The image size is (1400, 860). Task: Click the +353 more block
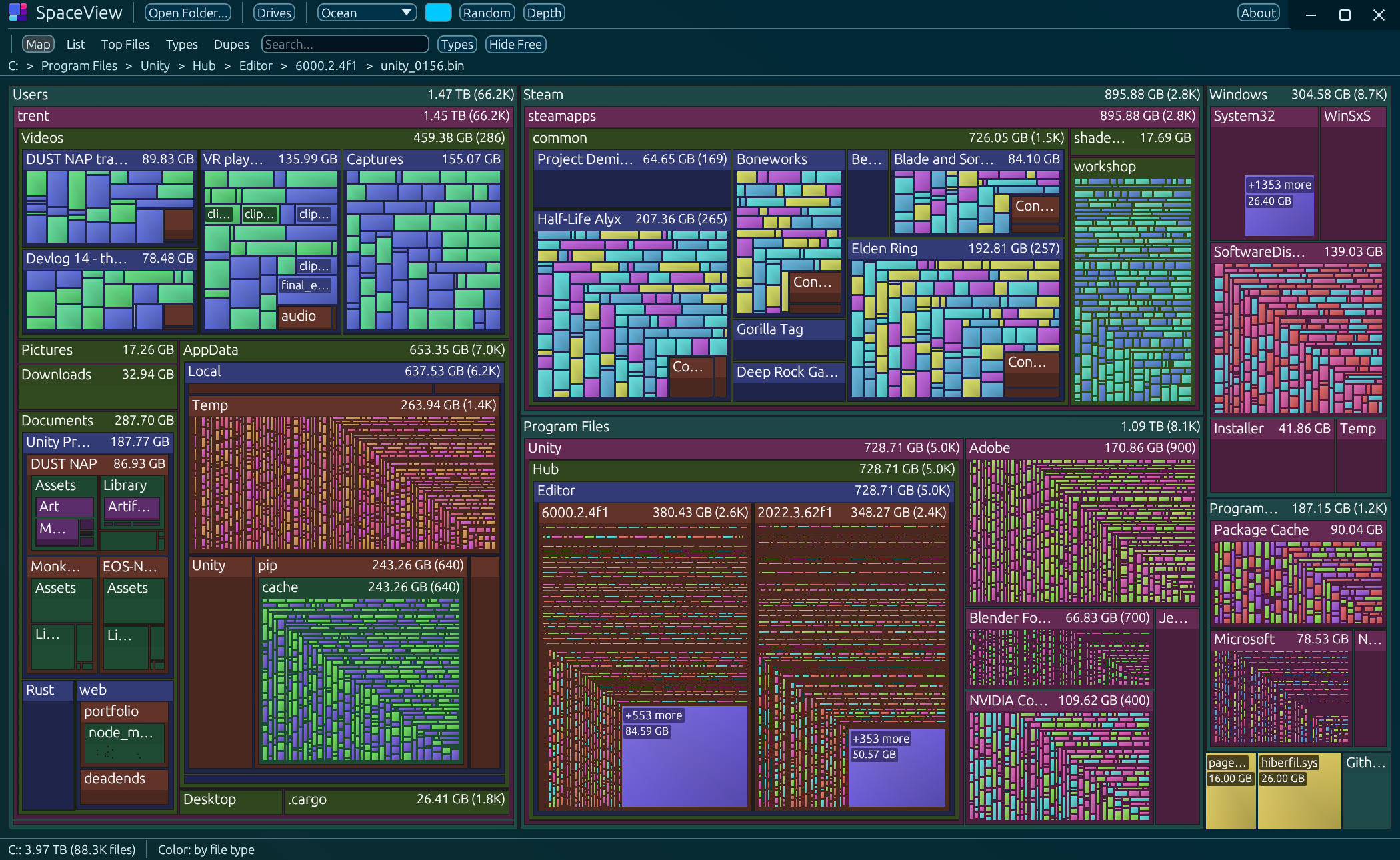897,768
